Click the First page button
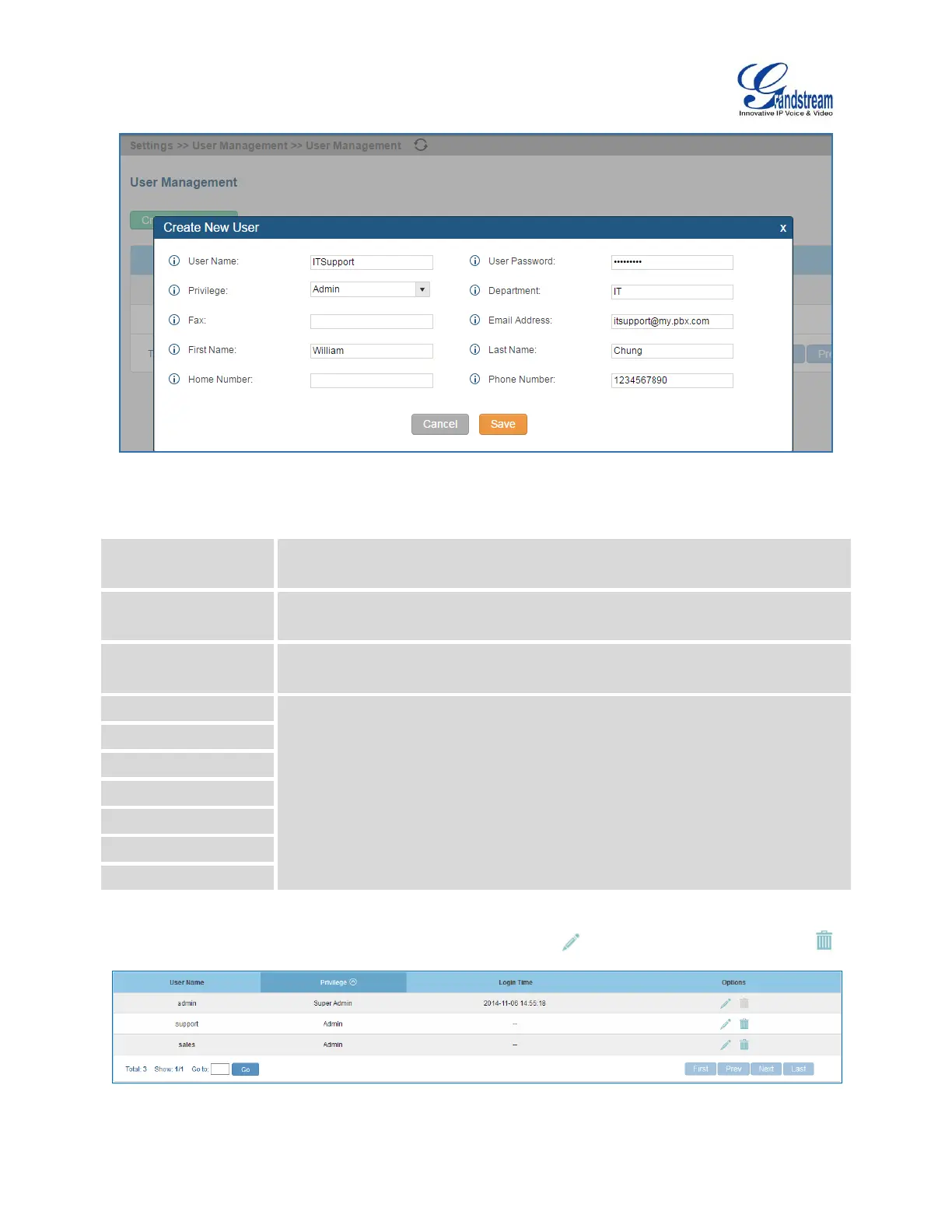The width and height of the screenshot is (952, 1232). tap(701, 1069)
